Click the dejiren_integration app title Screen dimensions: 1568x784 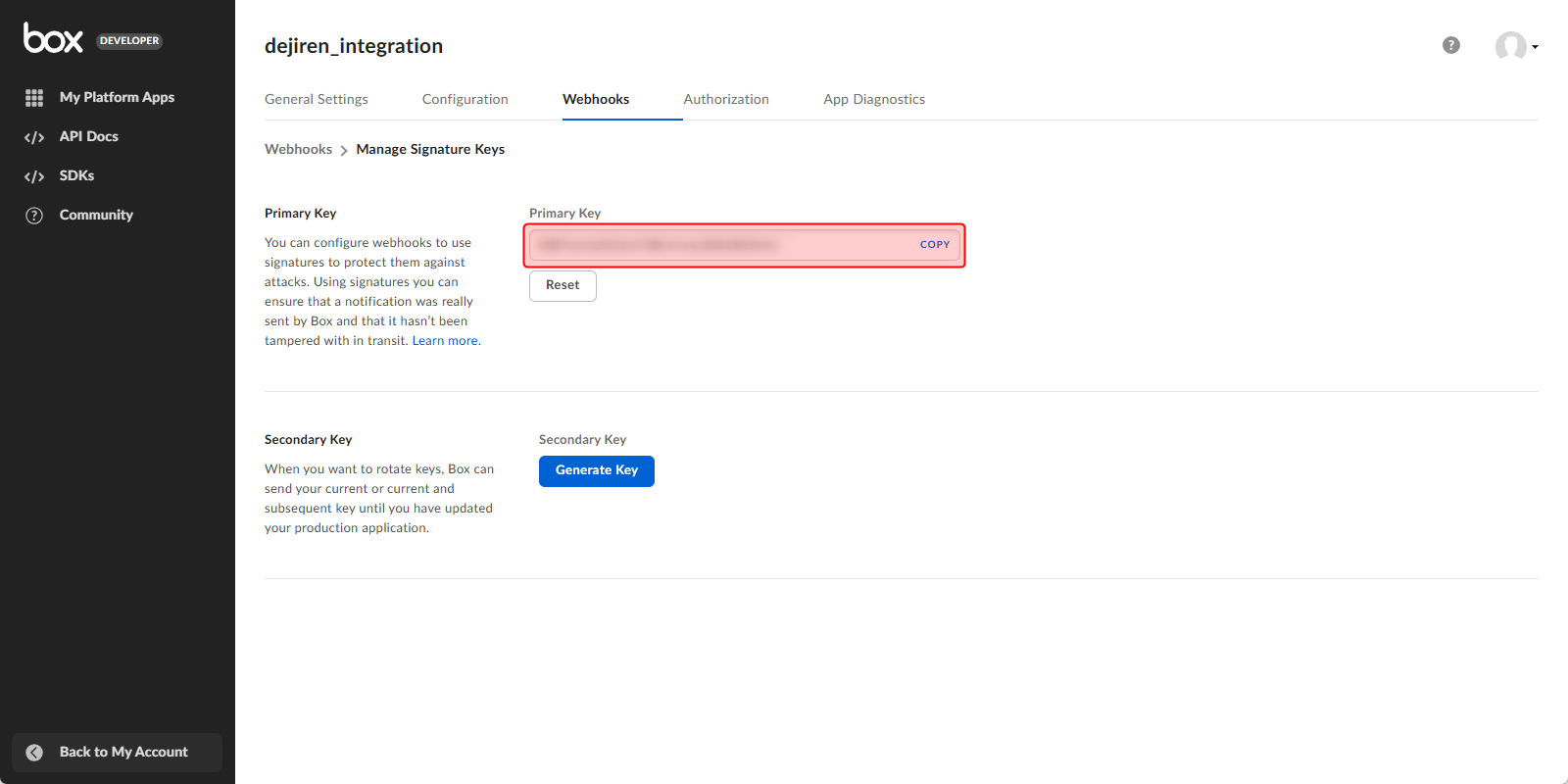(354, 46)
